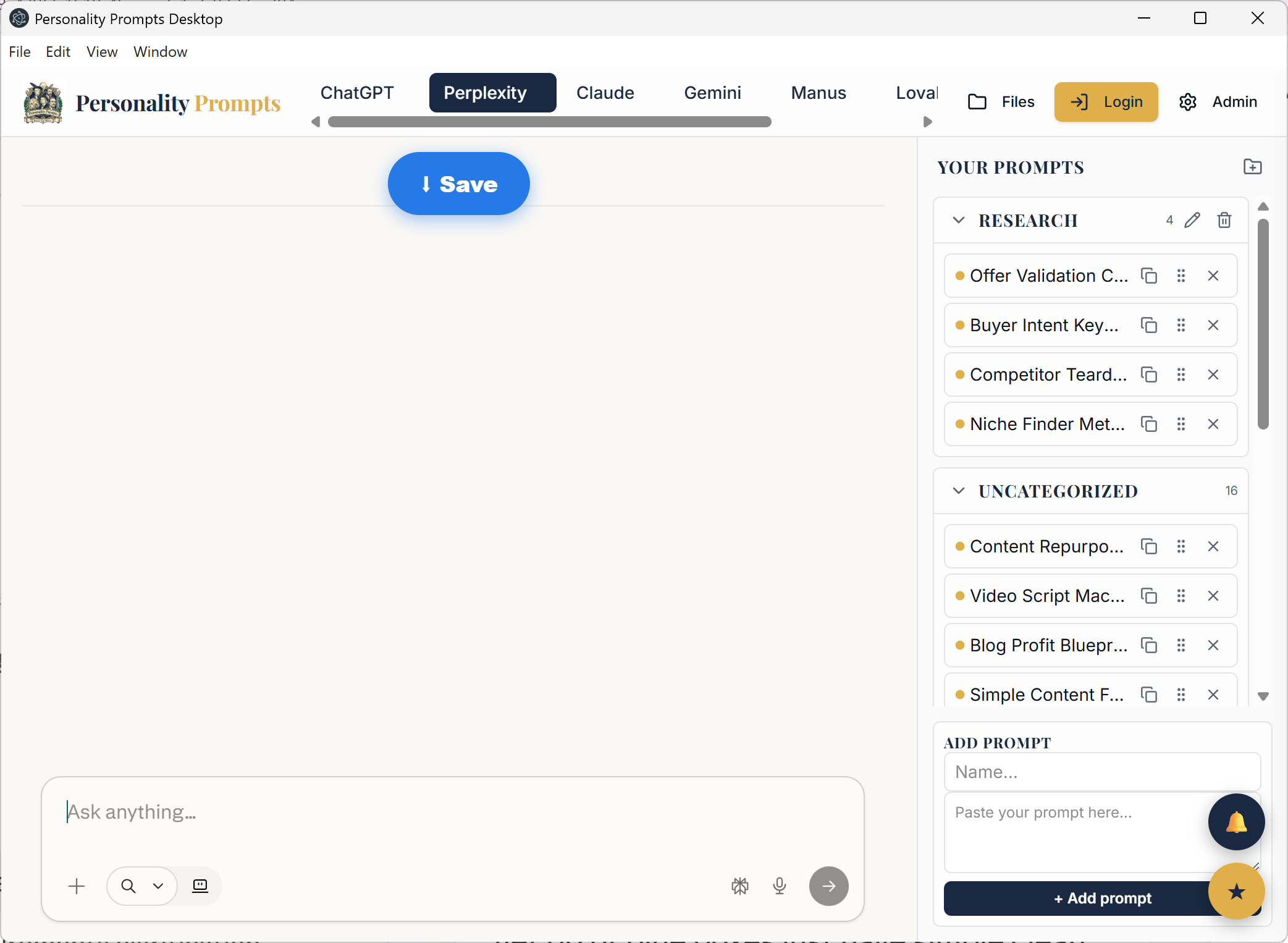Click the tab bar horizontal scrollbar
Viewport: 1288px width, 943px height.
[550, 122]
